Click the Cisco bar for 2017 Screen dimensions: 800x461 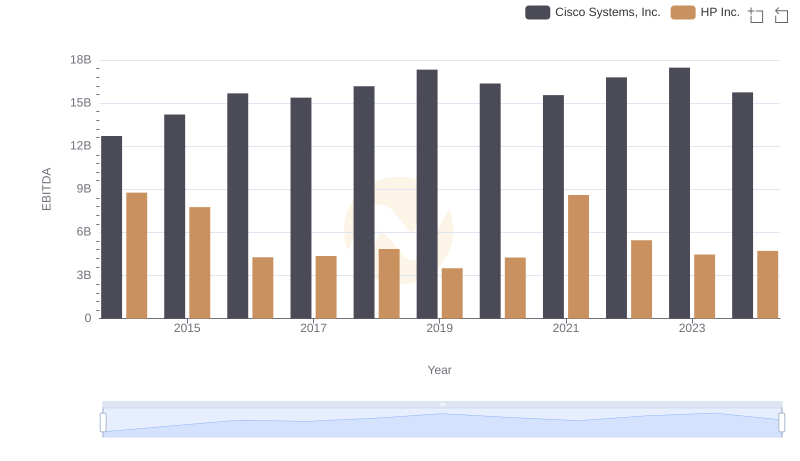(301, 208)
